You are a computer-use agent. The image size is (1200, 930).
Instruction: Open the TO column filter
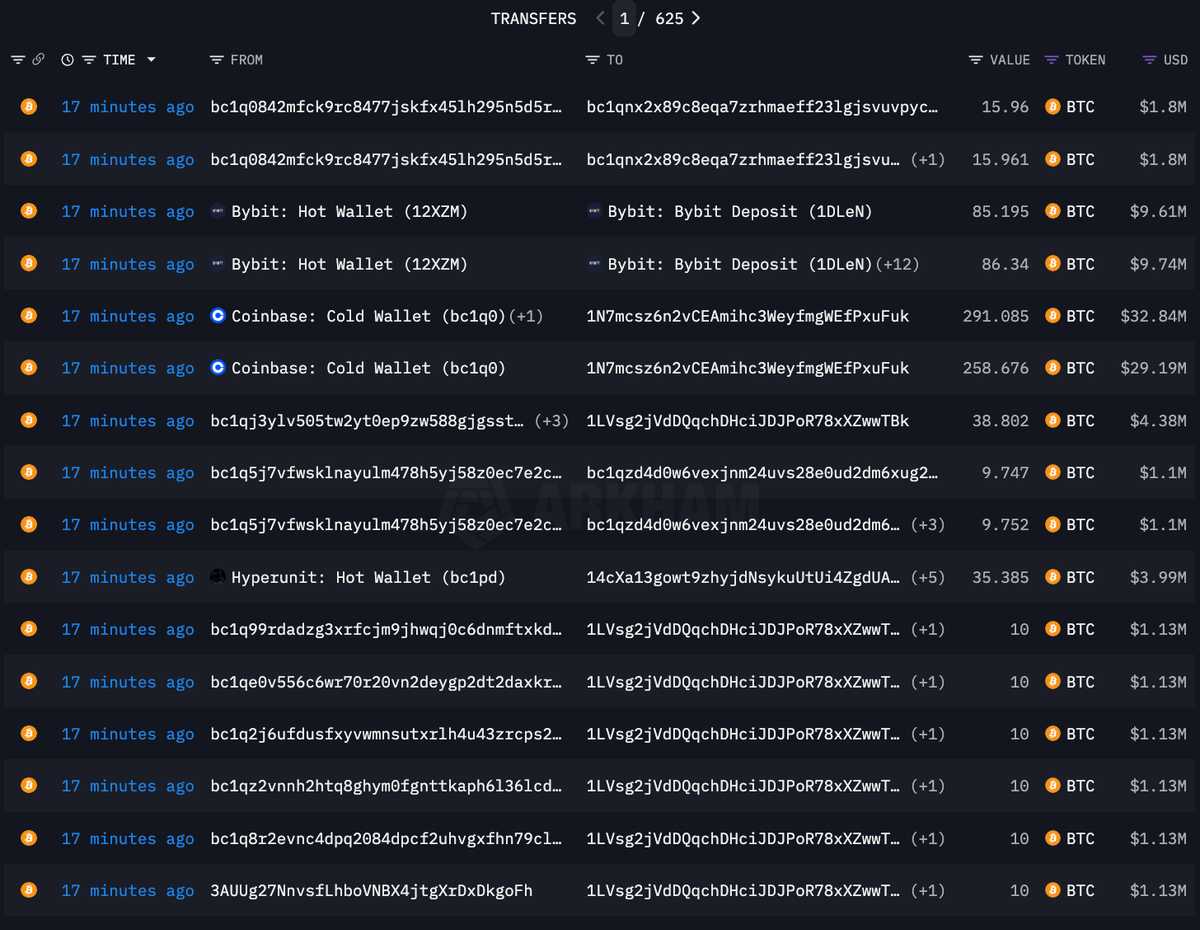592,60
